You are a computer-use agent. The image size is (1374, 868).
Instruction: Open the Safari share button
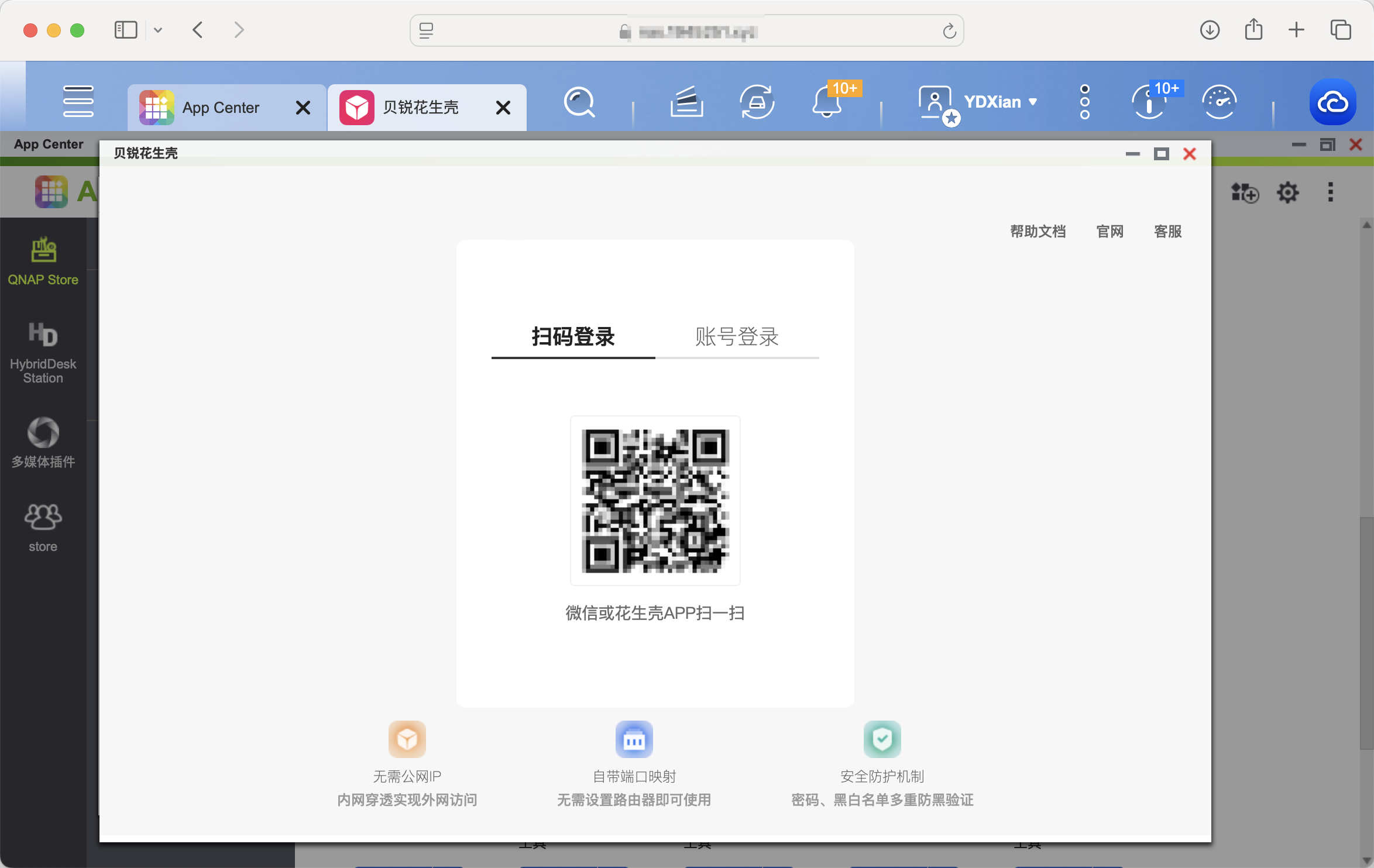pyautogui.click(x=1253, y=29)
